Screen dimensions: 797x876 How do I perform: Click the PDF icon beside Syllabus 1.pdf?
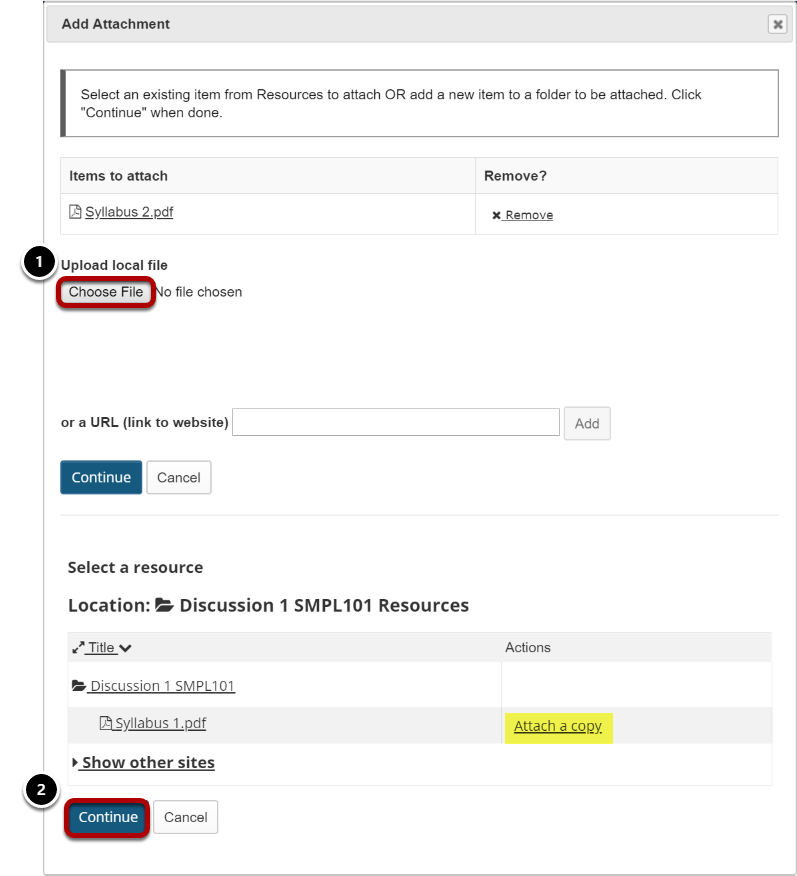click(x=106, y=723)
